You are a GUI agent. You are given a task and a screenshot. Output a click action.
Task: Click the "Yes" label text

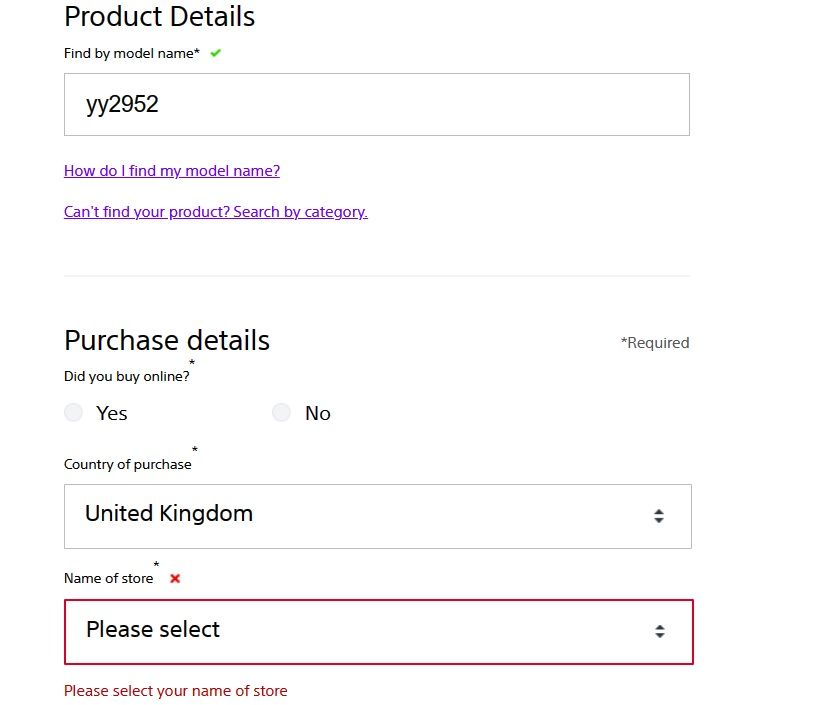pos(112,413)
